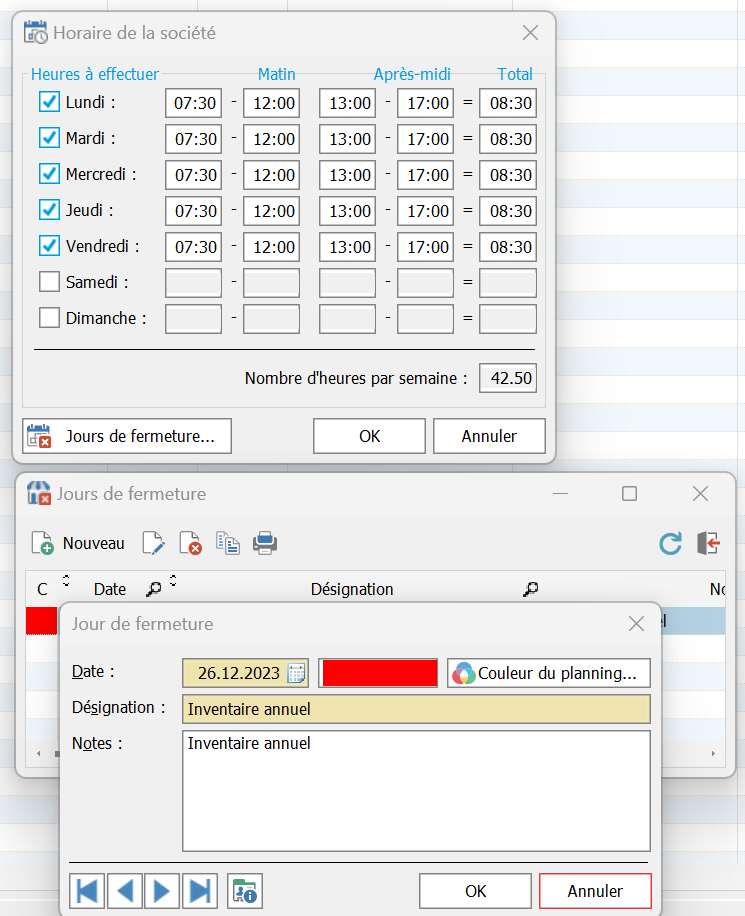The image size is (745, 916).
Task: Open the calendar picker in the Date field
Action: coord(296,673)
